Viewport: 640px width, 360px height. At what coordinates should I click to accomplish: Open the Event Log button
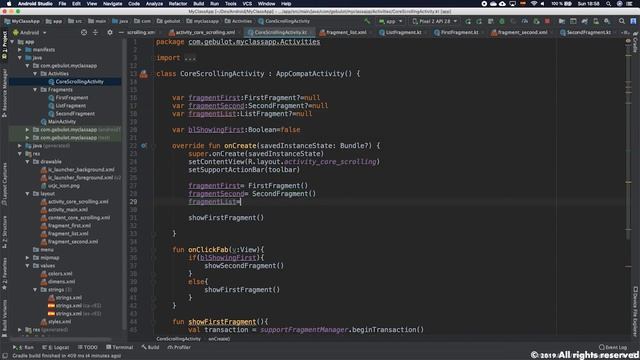613,347
